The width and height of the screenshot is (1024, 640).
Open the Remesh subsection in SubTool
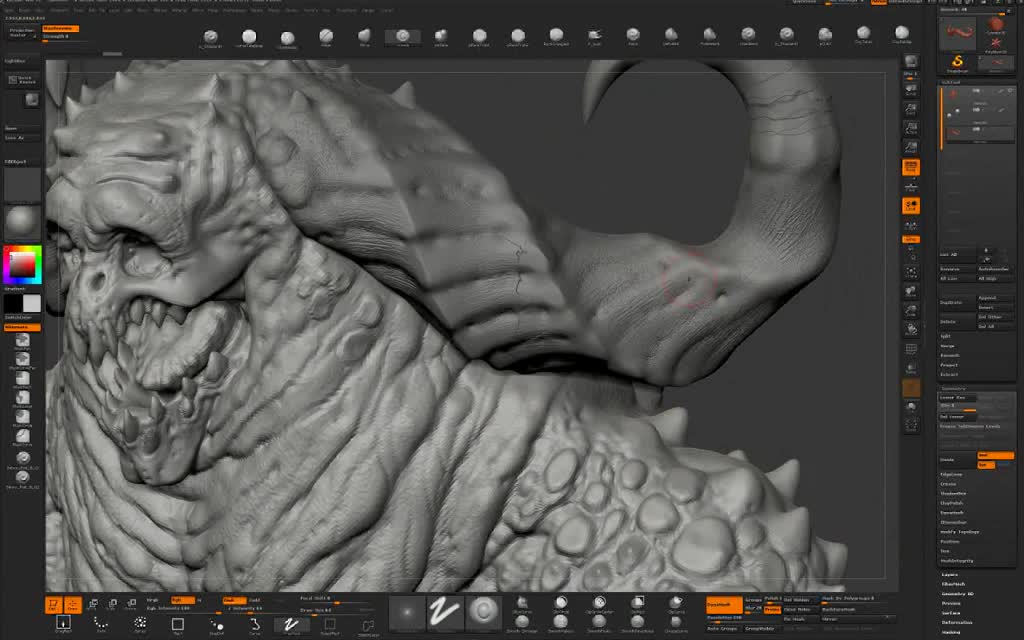click(x=950, y=355)
